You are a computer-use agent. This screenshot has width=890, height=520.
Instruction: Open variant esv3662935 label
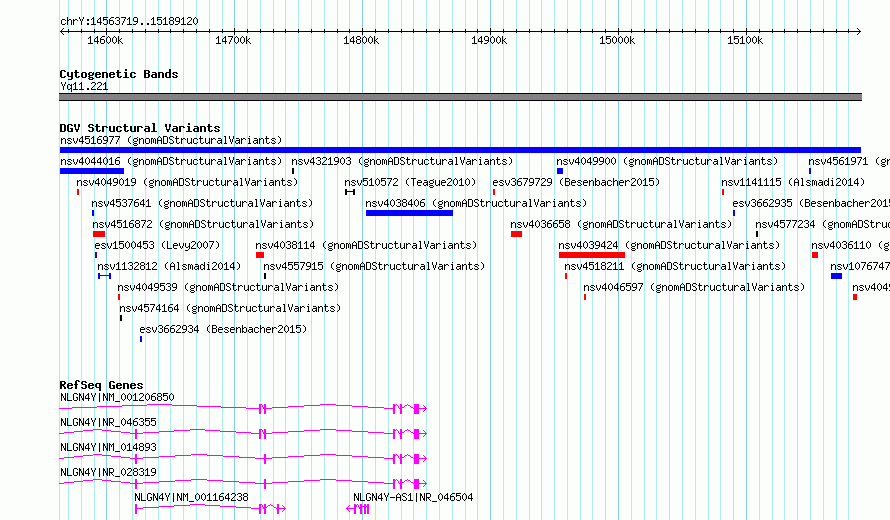(x=811, y=203)
